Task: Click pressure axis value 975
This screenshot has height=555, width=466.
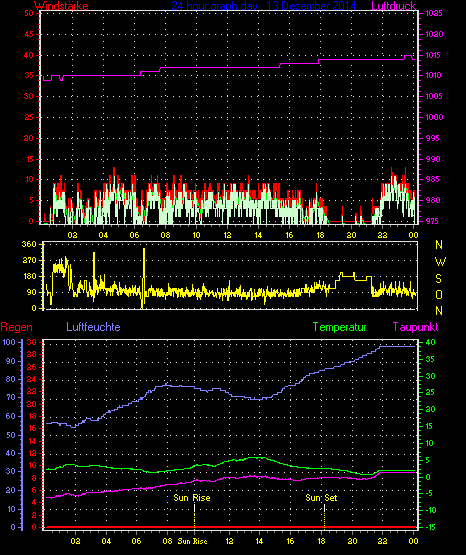Action: pyautogui.click(x=433, y=221)
